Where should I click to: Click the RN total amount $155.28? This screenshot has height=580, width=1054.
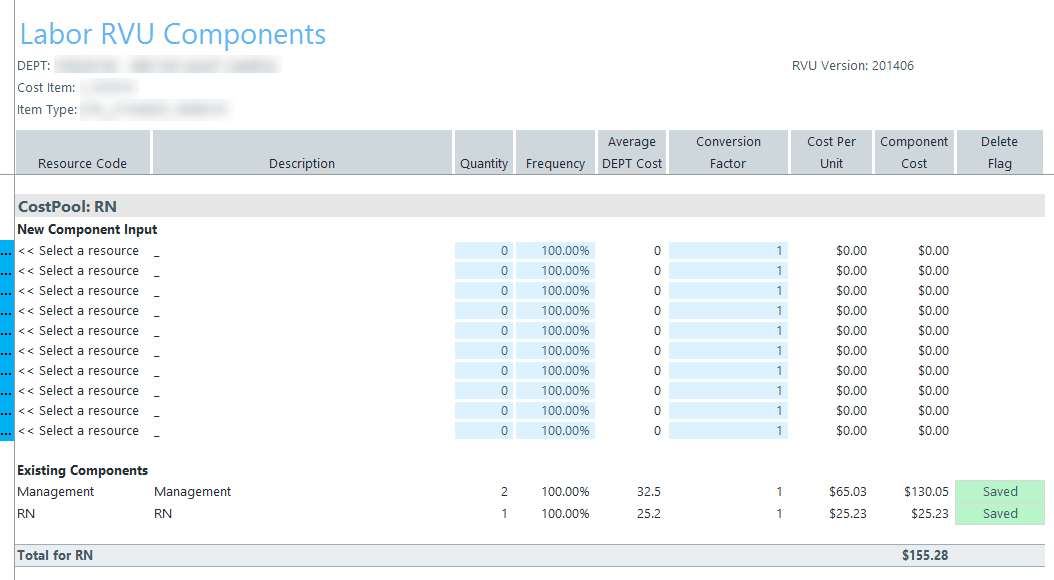point(925,555)
